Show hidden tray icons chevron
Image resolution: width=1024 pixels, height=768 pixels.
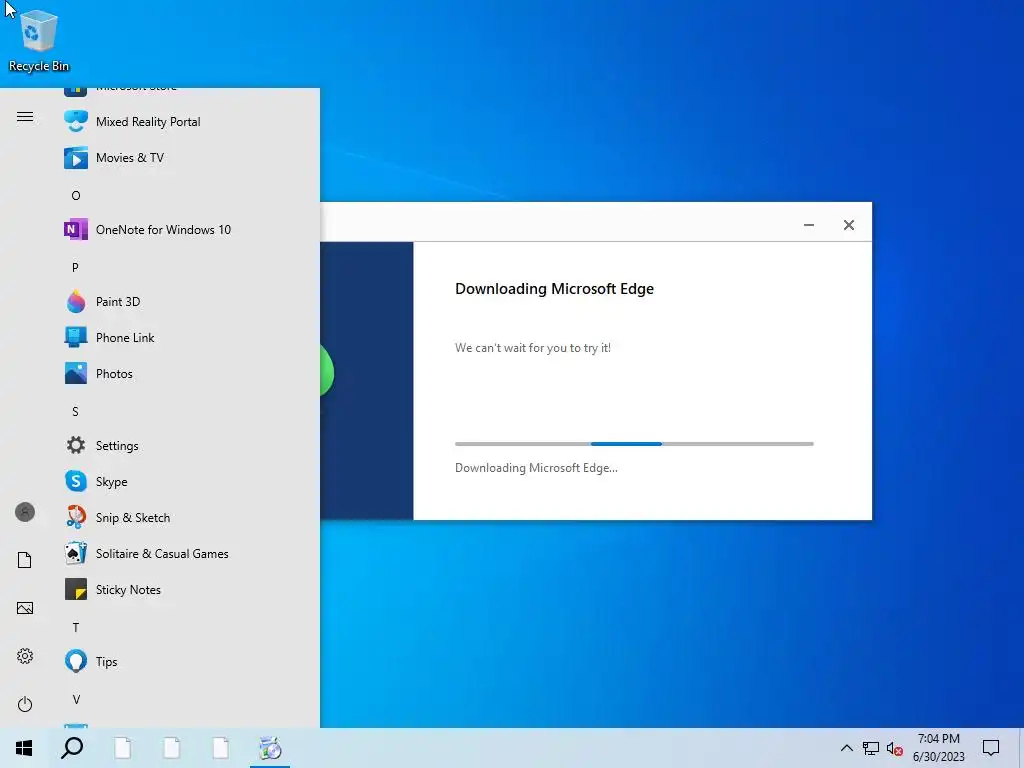(846, 748)
